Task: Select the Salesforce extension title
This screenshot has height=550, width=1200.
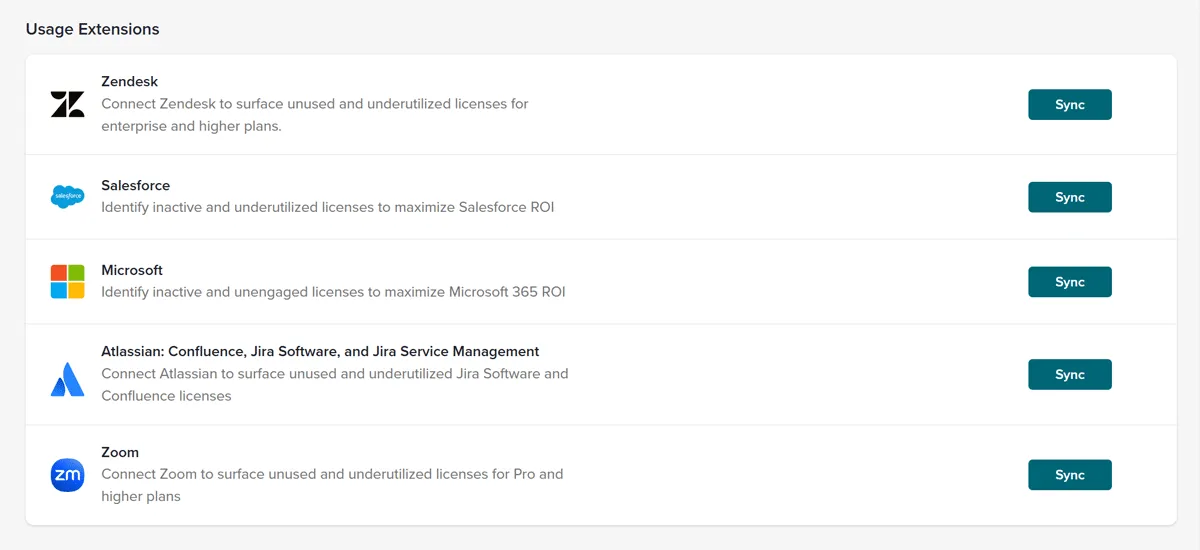Action: [x=136, y=186]
